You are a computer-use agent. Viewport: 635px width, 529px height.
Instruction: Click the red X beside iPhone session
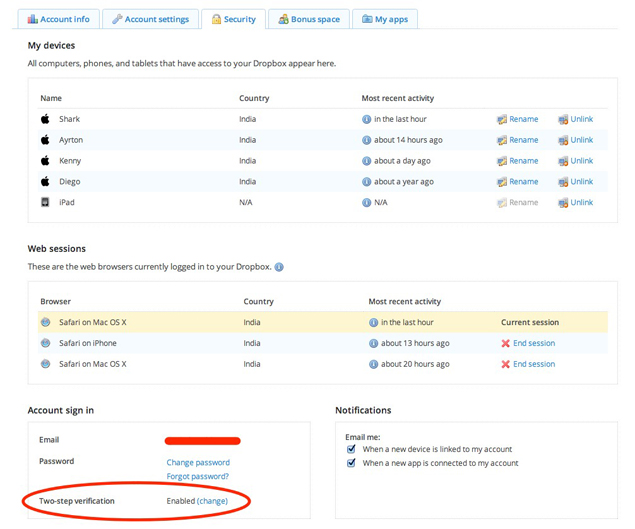coord(505,343)
